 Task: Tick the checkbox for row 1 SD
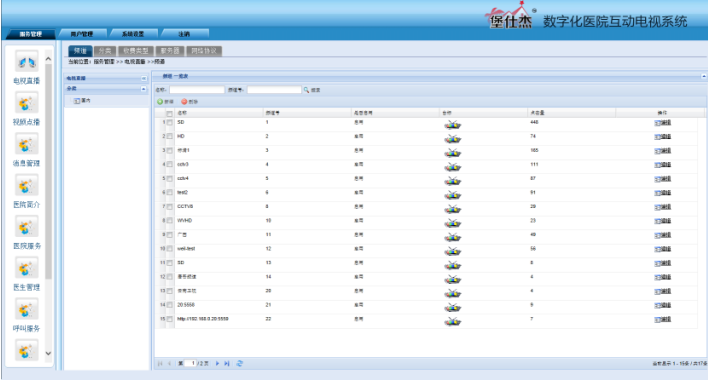click(170, 122)
